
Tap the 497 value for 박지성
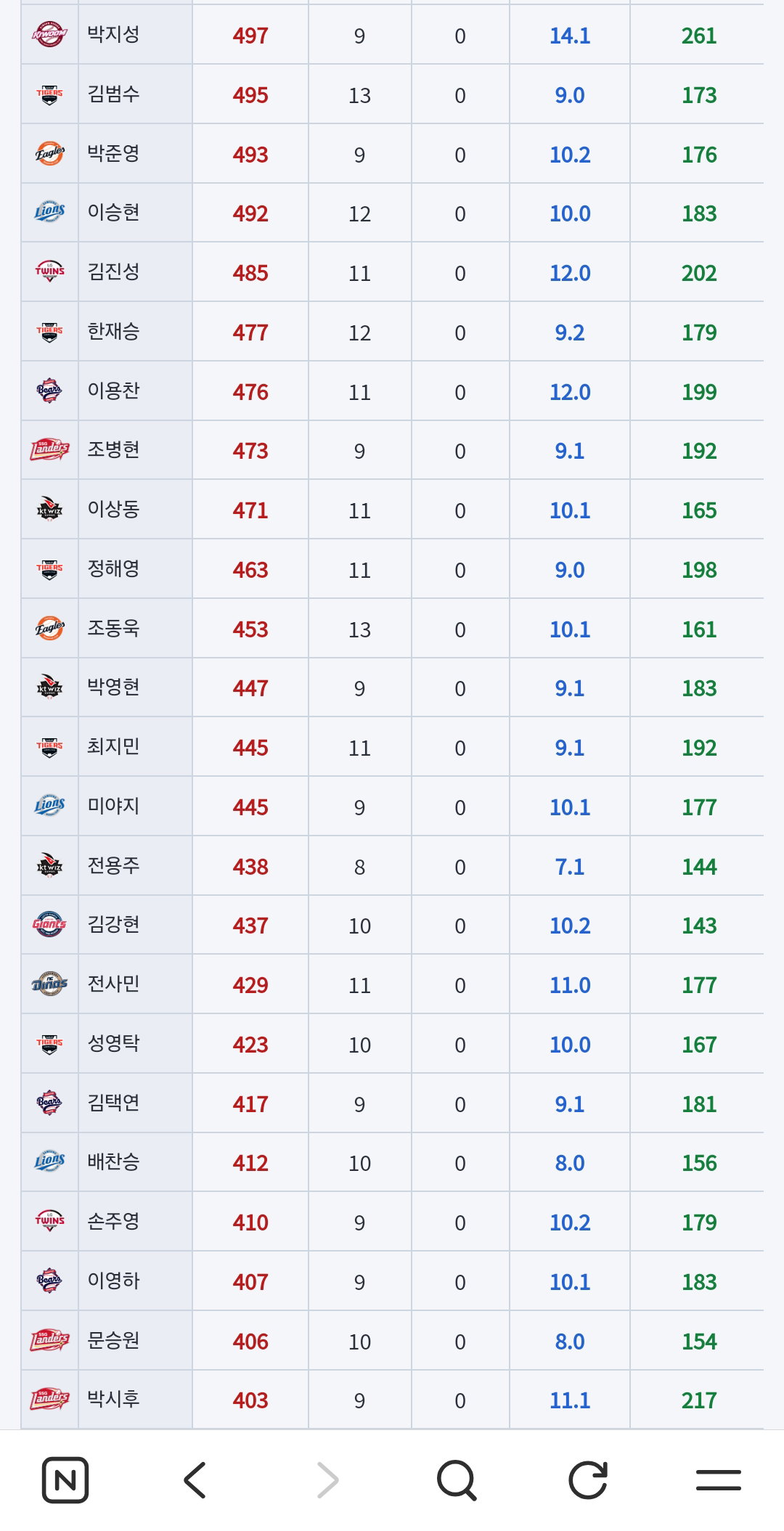250,36
